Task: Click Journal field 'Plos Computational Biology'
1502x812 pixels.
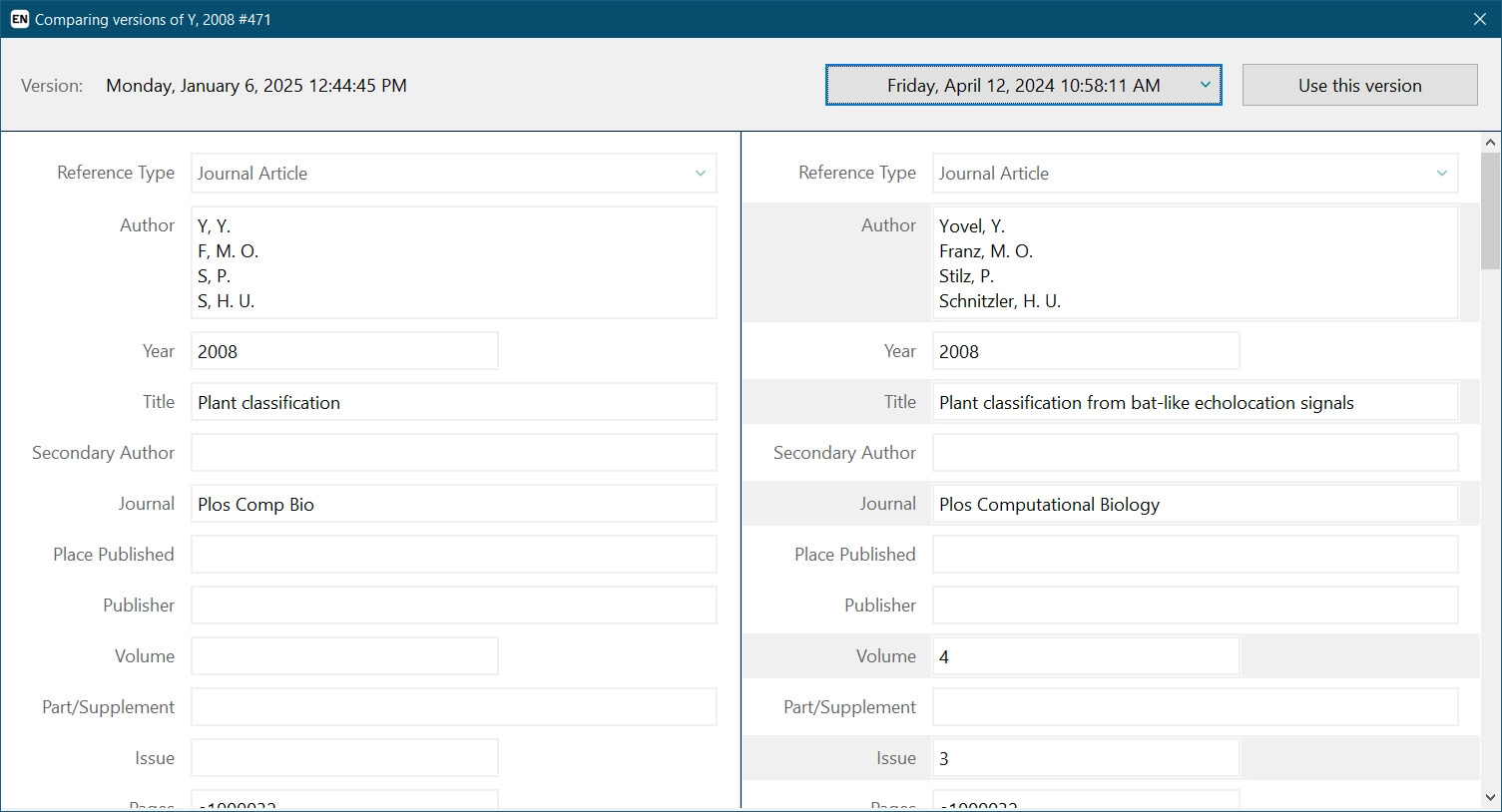Action: (1196, 504)
